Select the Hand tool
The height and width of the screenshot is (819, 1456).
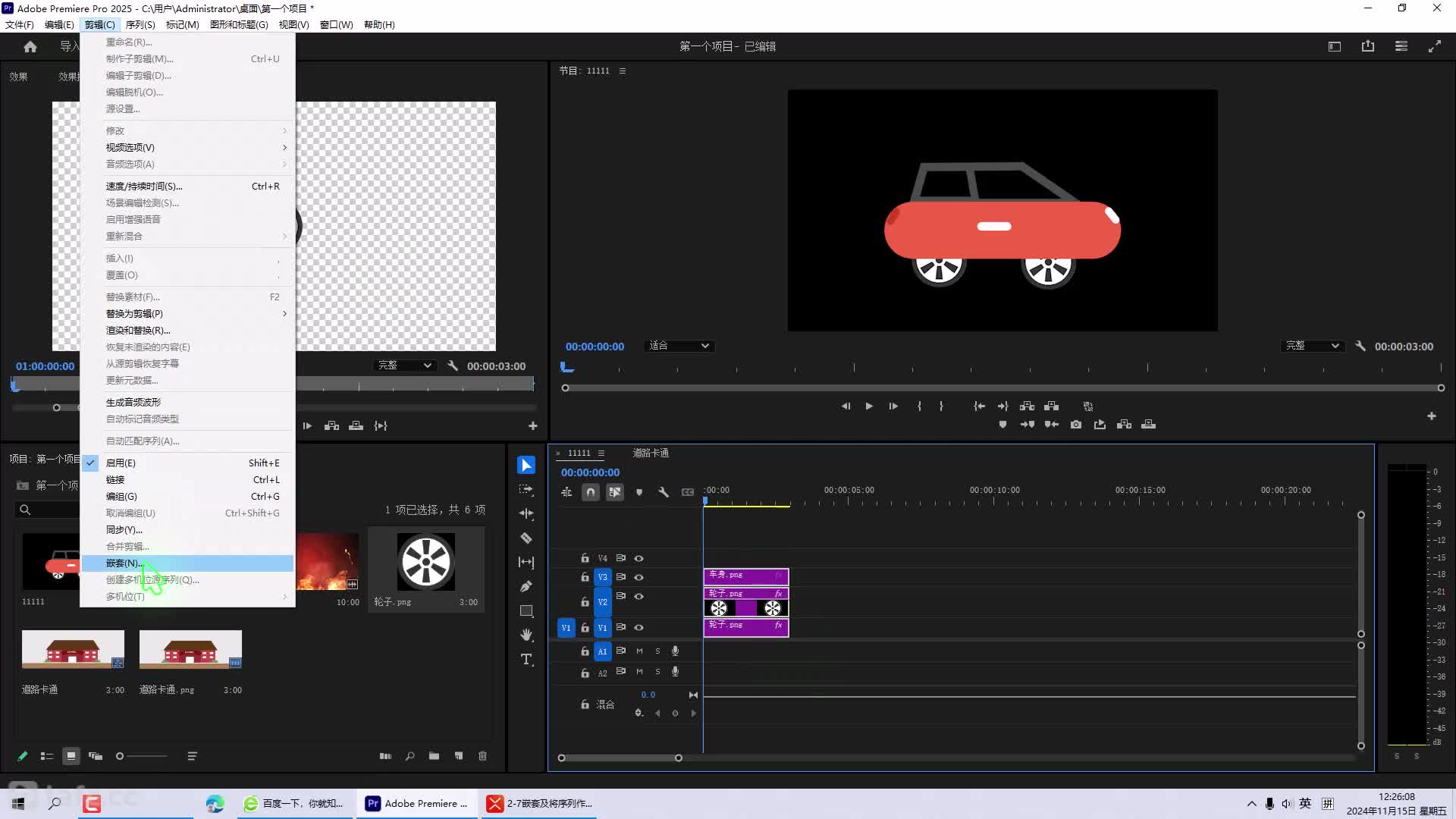pyautogui.click(x=526, y=635)
